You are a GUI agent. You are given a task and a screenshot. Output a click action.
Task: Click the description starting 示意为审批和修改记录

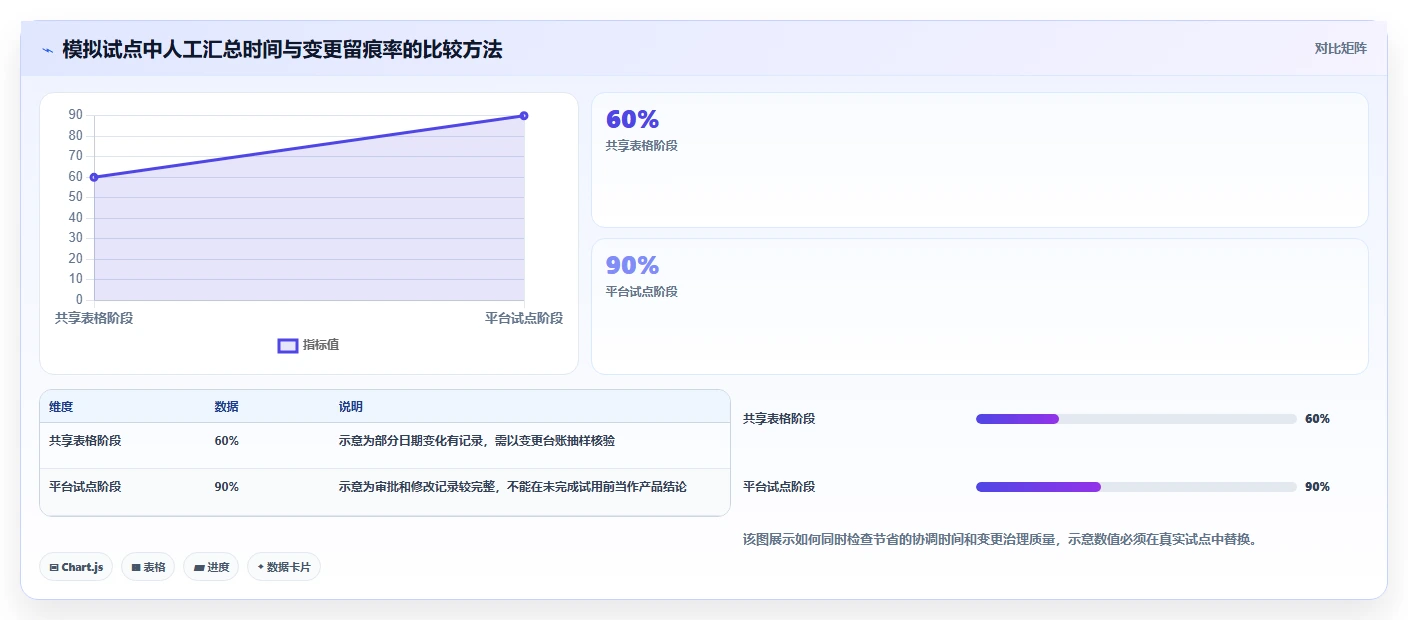coord(513,487)
